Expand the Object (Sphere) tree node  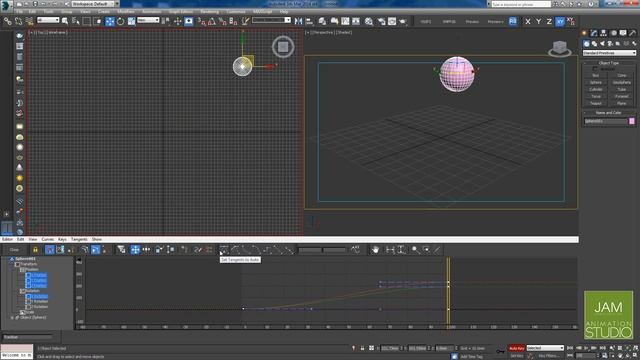(x=12, y=317)
